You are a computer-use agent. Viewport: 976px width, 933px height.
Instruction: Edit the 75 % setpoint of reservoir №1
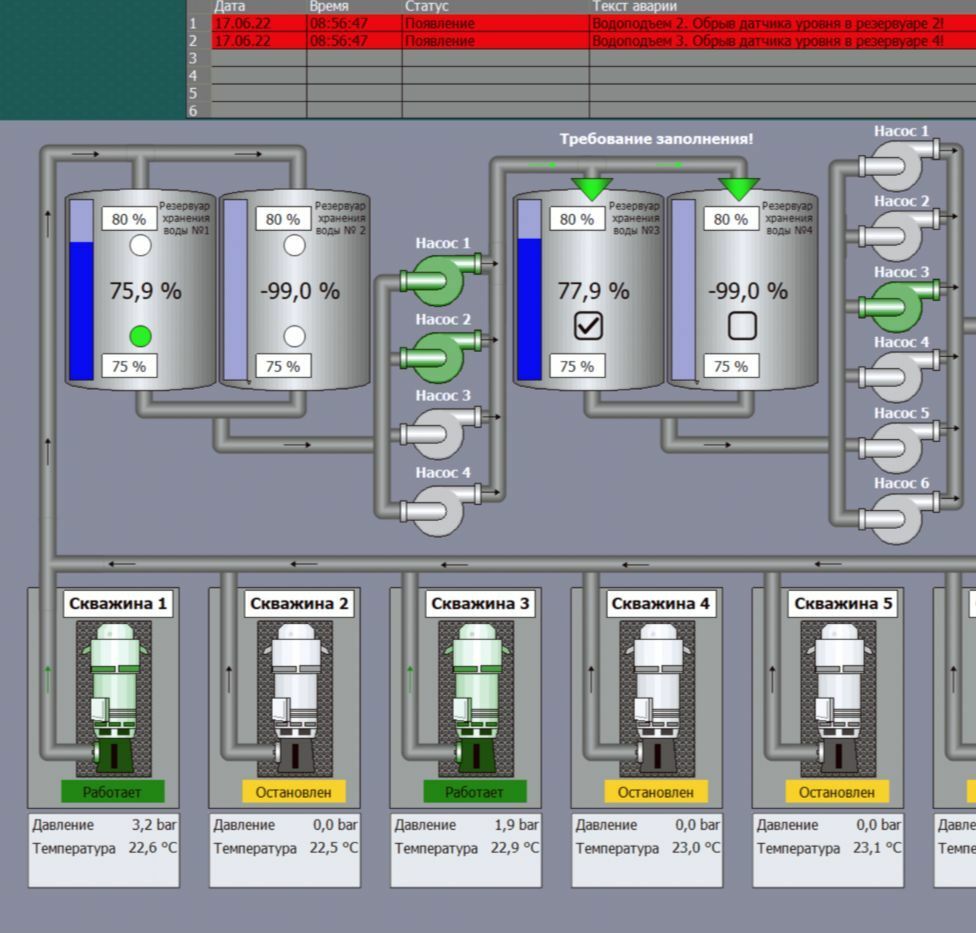tap(129, 366)
